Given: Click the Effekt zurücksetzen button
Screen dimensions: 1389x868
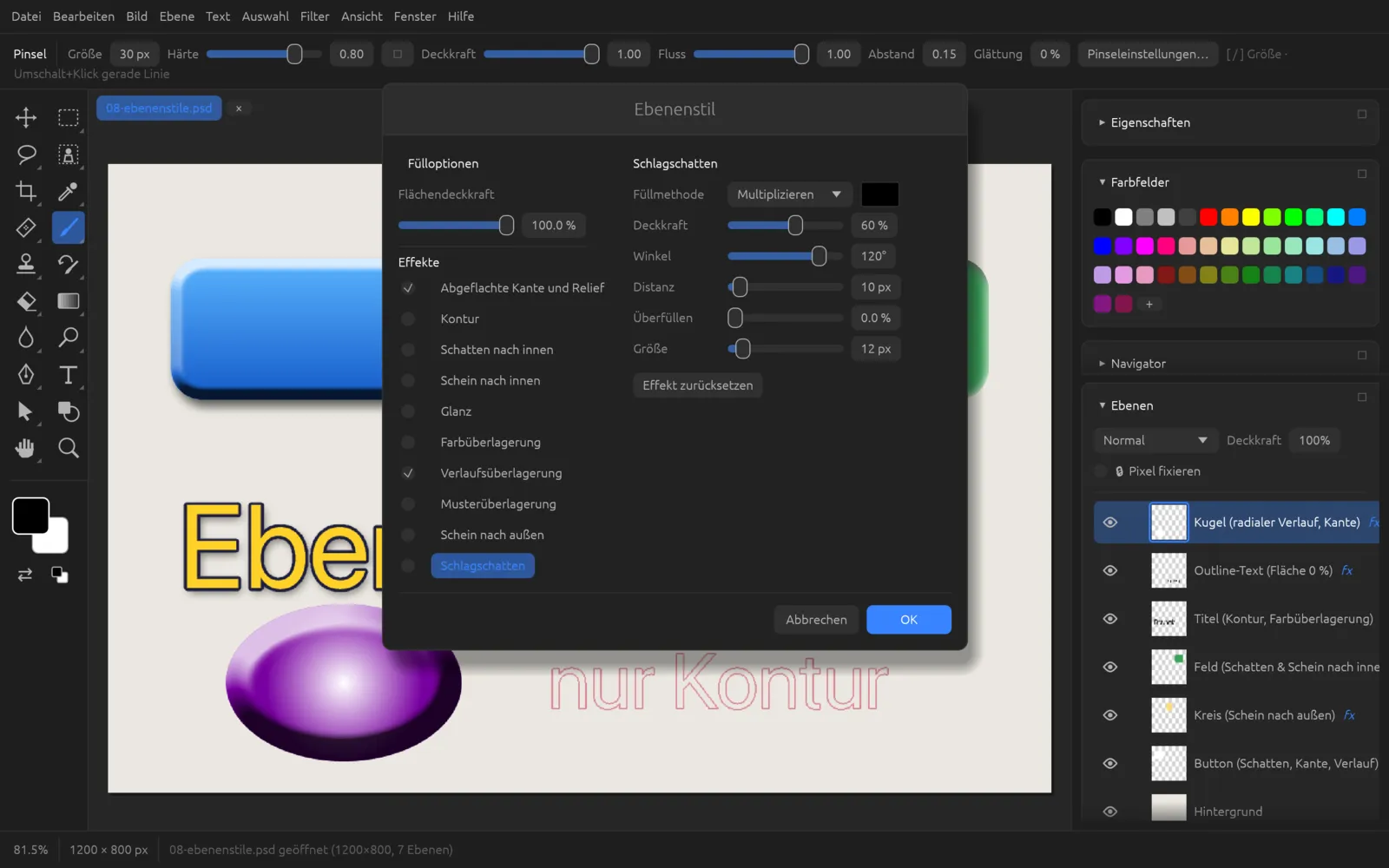Looking at the screenshot, I should pyautogui.click(x=698, y=385).
